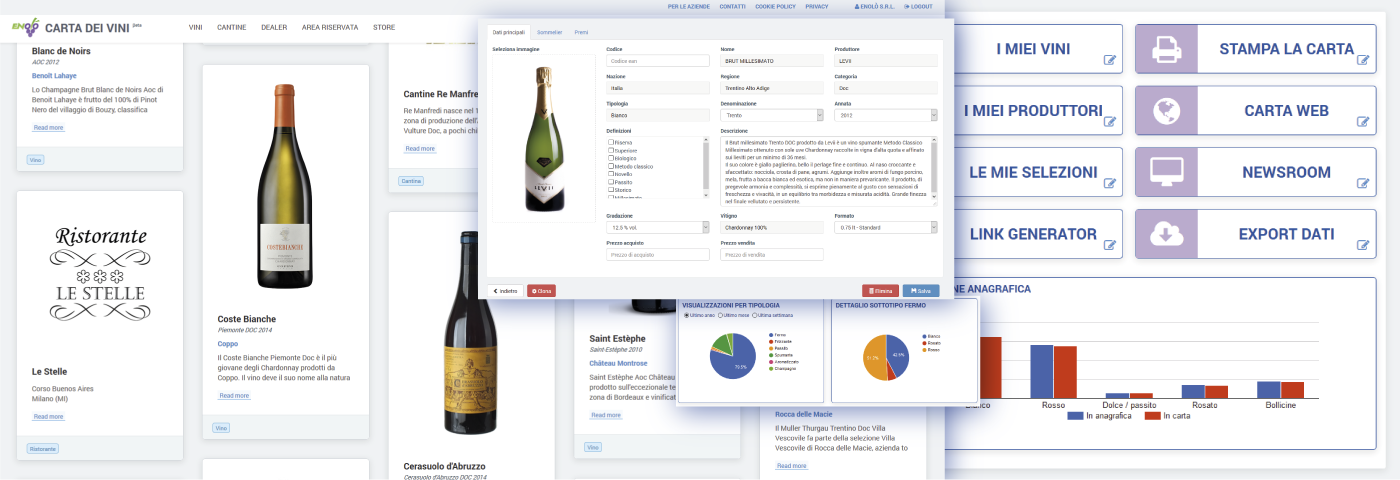Click the edit icon on Le Mie Selezioni tile

click(x=1109, y=184)
